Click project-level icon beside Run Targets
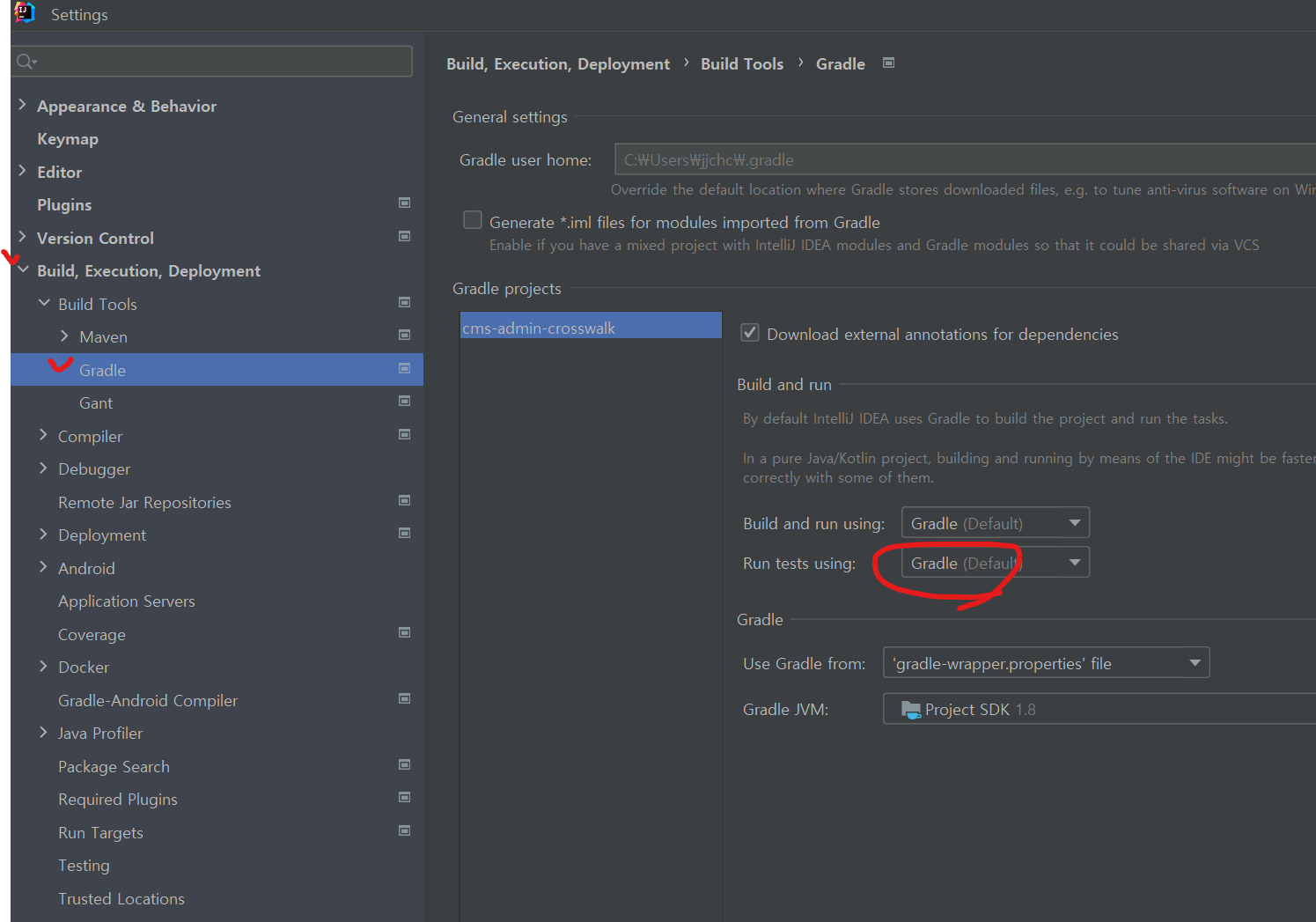Screen dimensions: 1316x922 (x=405, y=830)
